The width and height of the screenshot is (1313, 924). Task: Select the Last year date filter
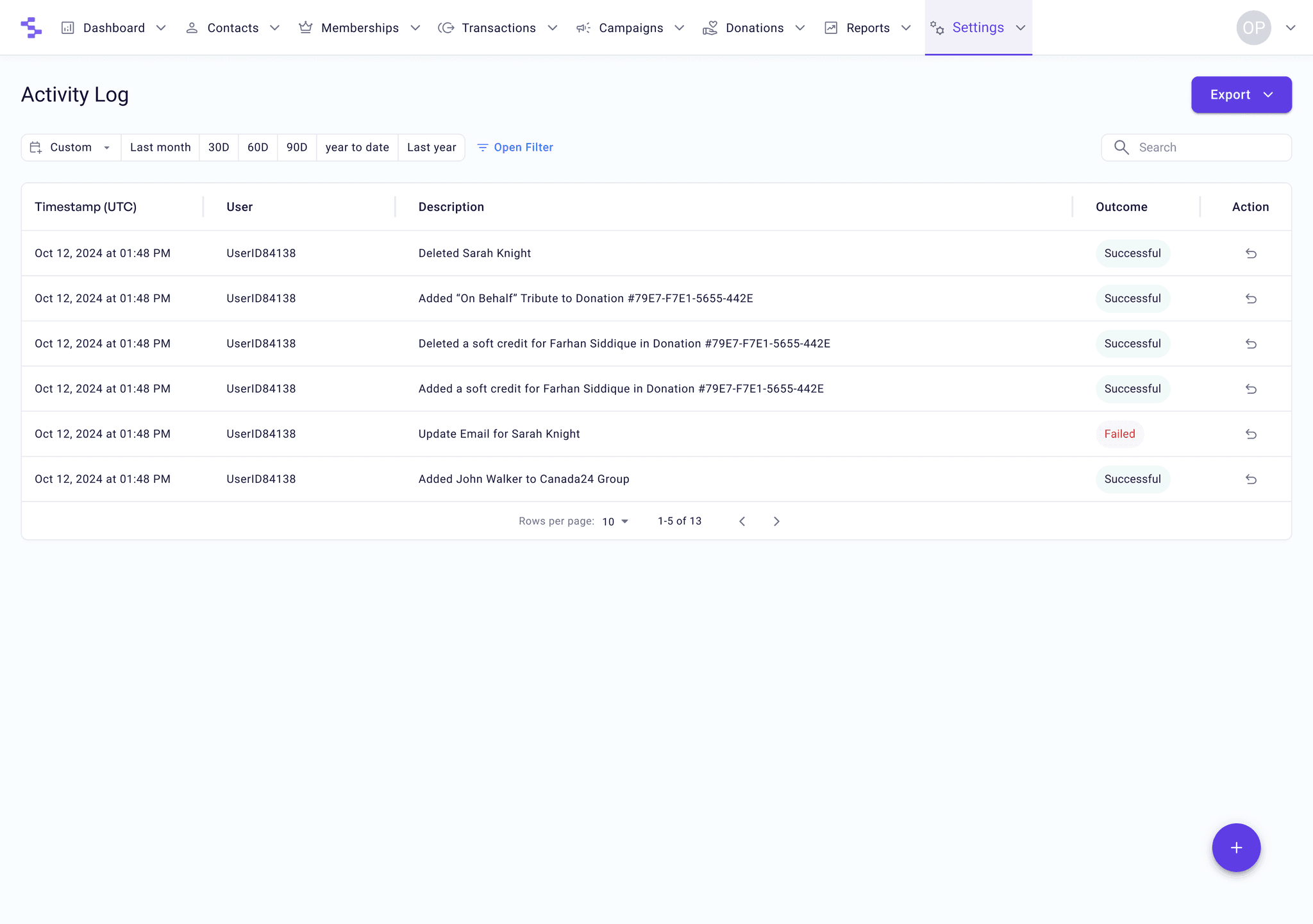(431, 147)
